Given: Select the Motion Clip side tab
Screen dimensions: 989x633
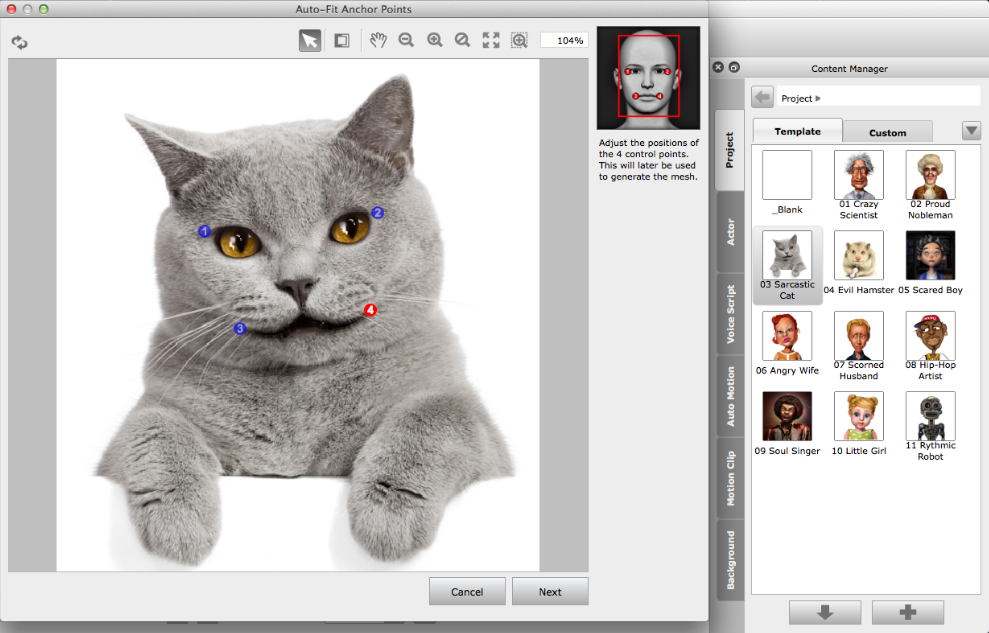Looking at the screenshot, I should (730, 478).
